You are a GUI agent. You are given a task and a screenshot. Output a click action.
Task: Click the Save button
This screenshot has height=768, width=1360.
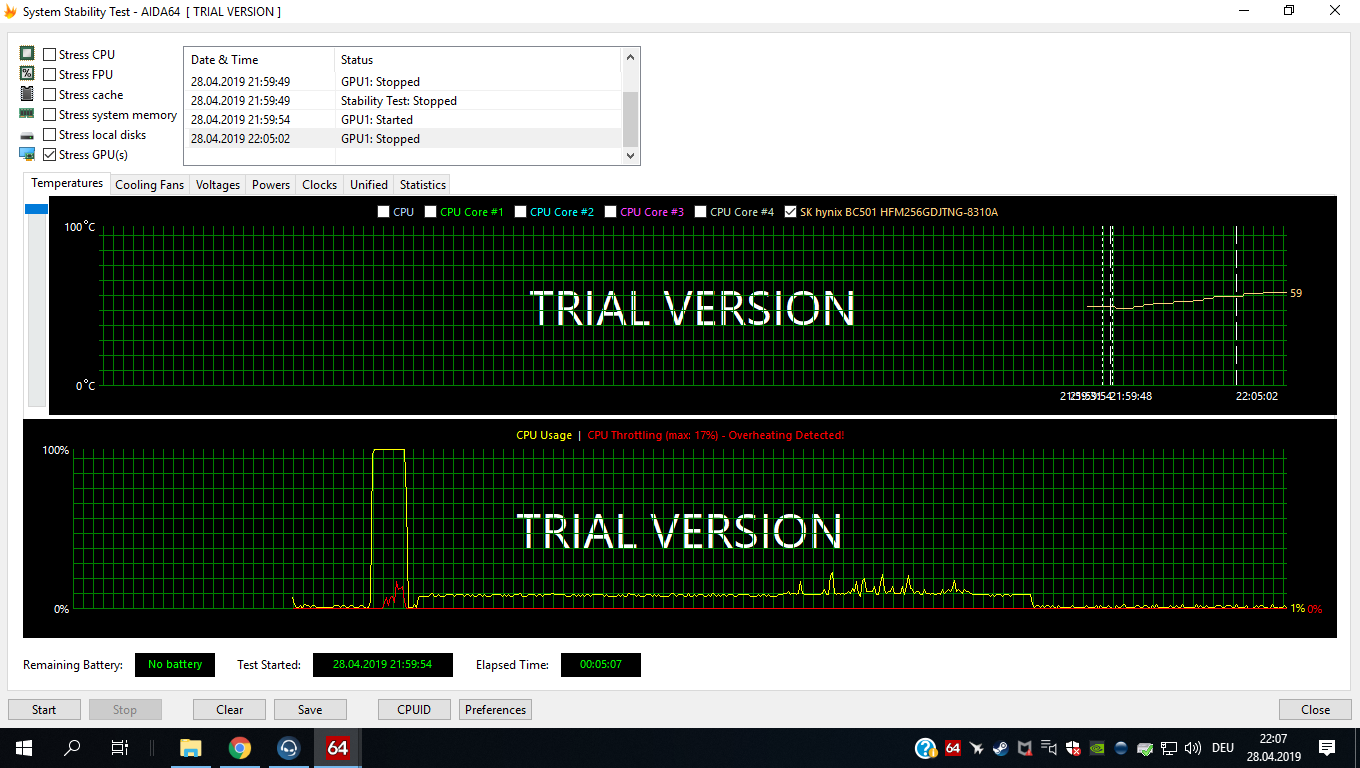pos(310,710)
